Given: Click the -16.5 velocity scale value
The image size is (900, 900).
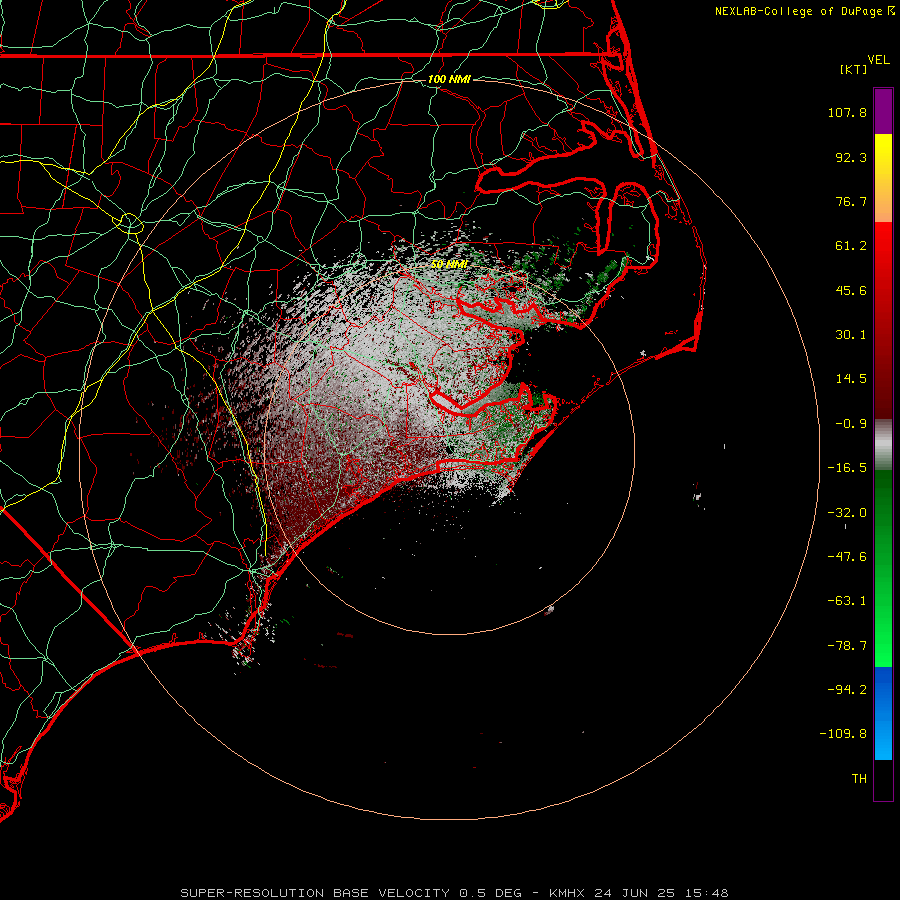Looking at the screenshot, I should pyautogui.click(x=847, y=468).
